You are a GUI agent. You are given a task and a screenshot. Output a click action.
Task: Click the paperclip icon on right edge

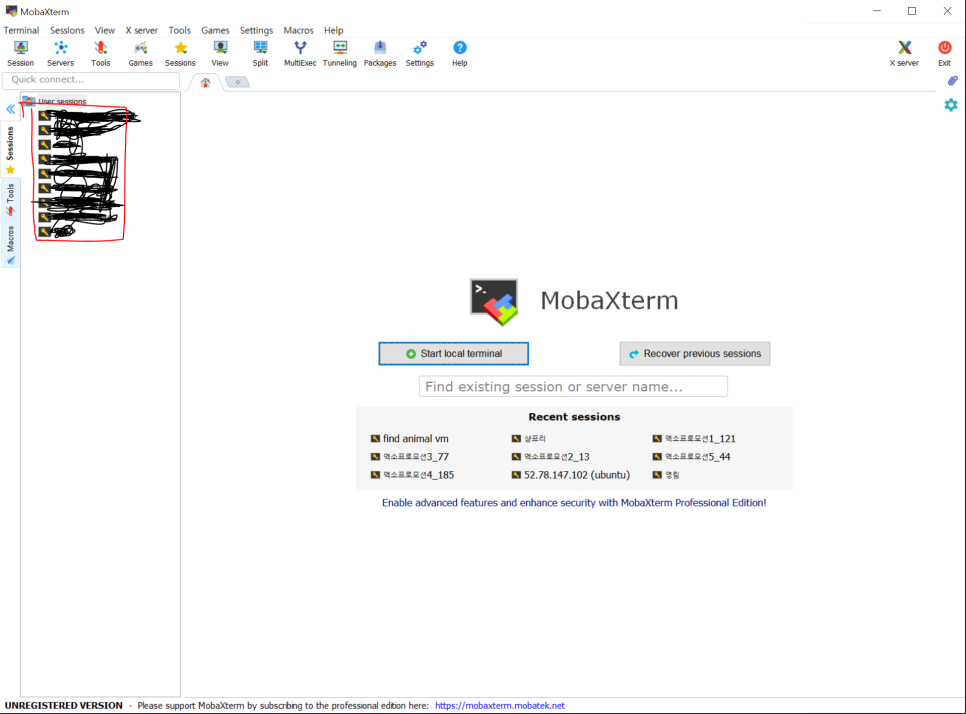[952, 81]
